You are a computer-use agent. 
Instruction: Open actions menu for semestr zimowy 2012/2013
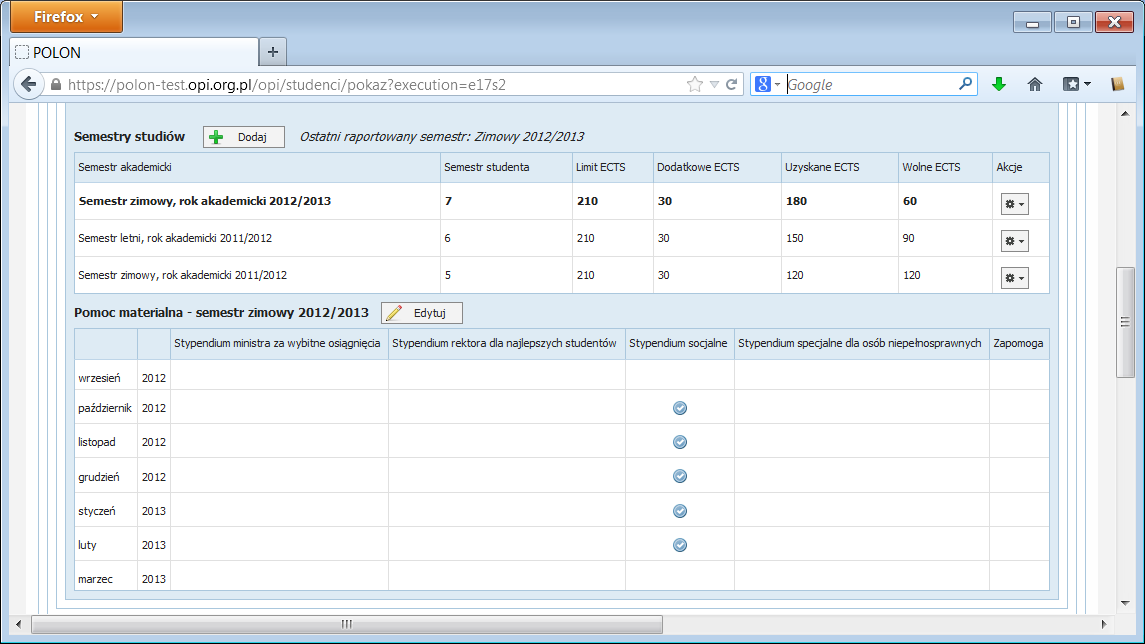tap(1014, 204)
